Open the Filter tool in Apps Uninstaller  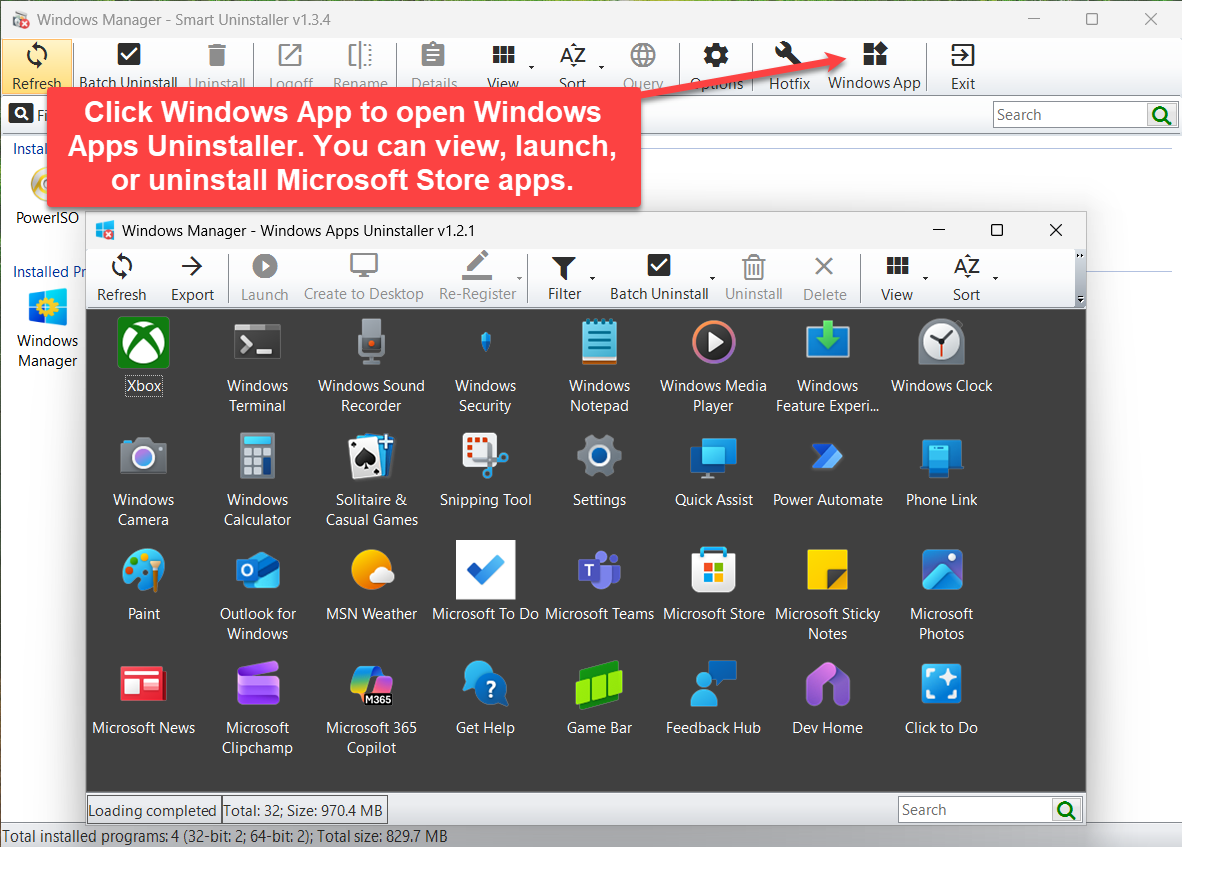click(564, 278)
